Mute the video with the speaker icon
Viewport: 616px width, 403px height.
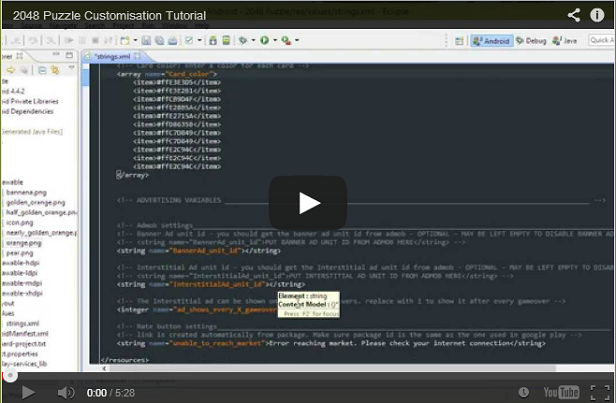coord(66,392)
